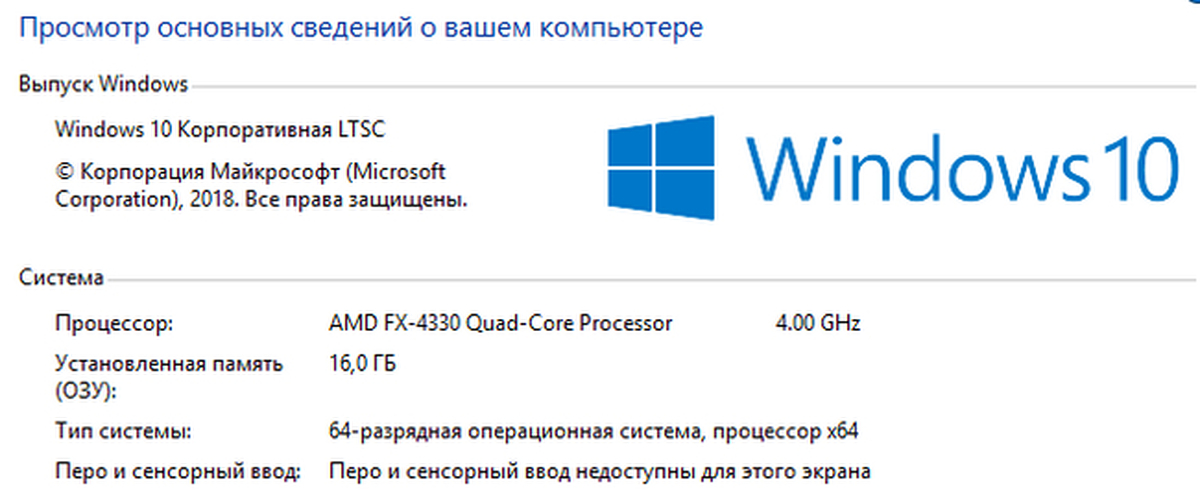Select the "Система" section header
The width and height of the screenshot is (1200, 504).
click(x=61, y=278)
